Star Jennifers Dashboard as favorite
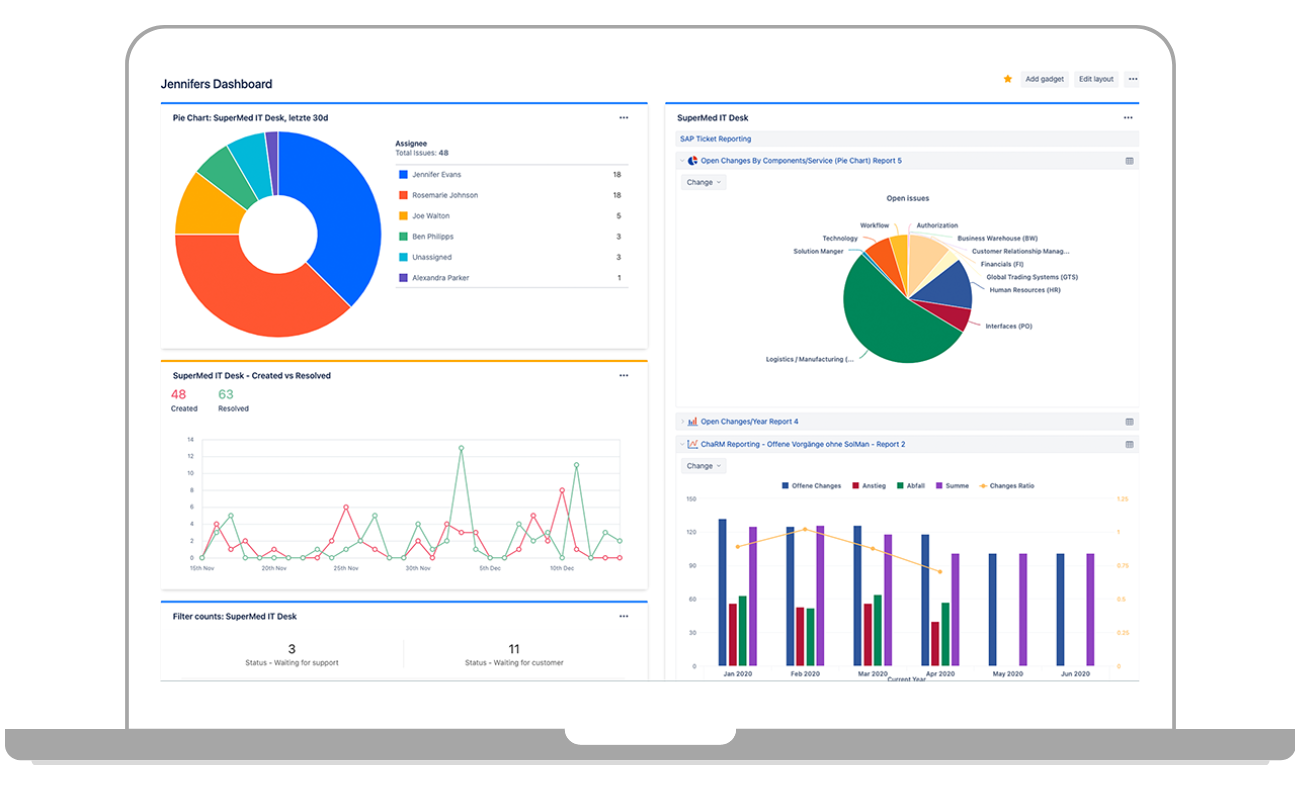 1008,79
